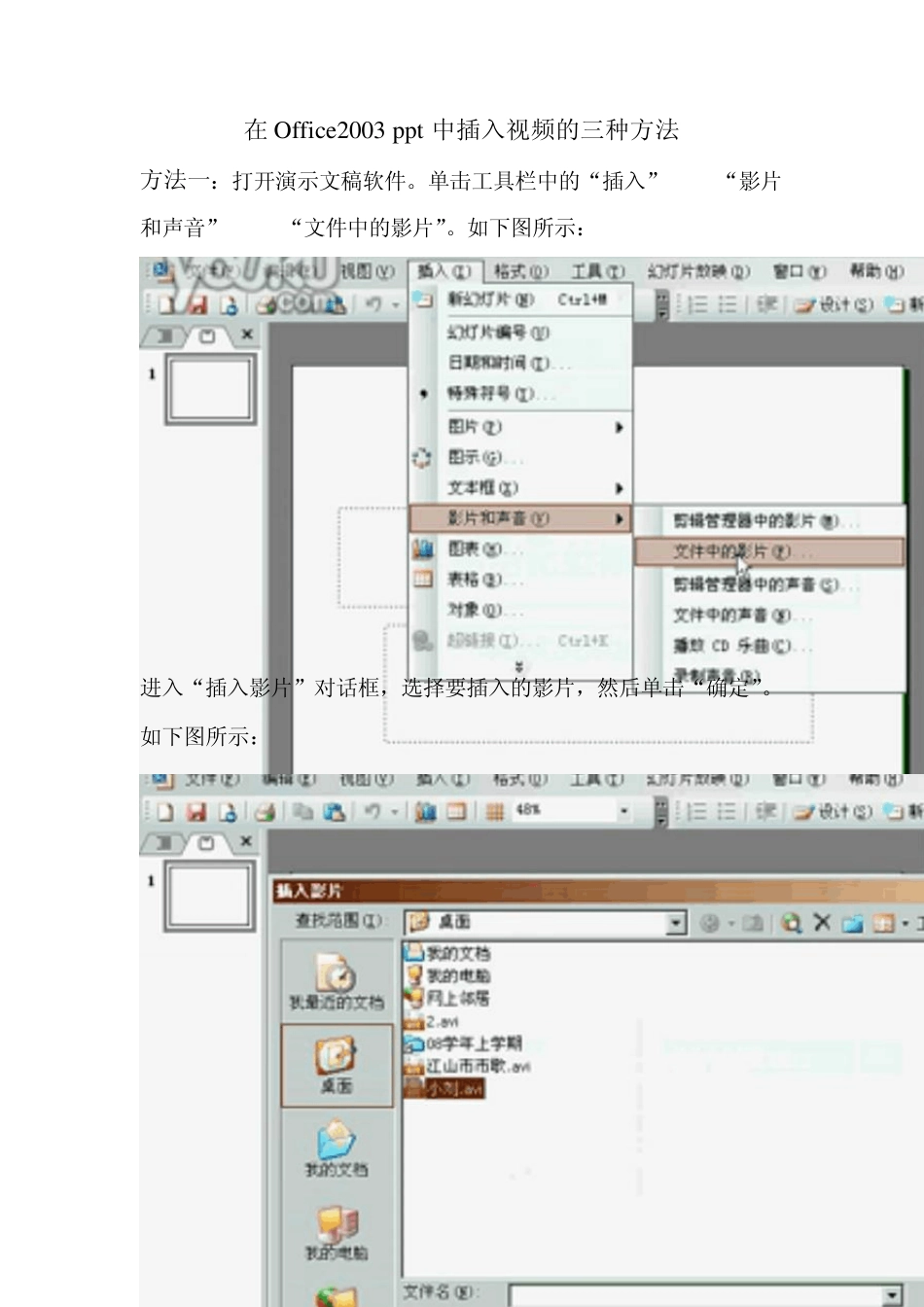Select 桌面 in the dialog places bar
Image resolution: width=924 pixels, height=1307 pixels.
tap(337, 1066)
